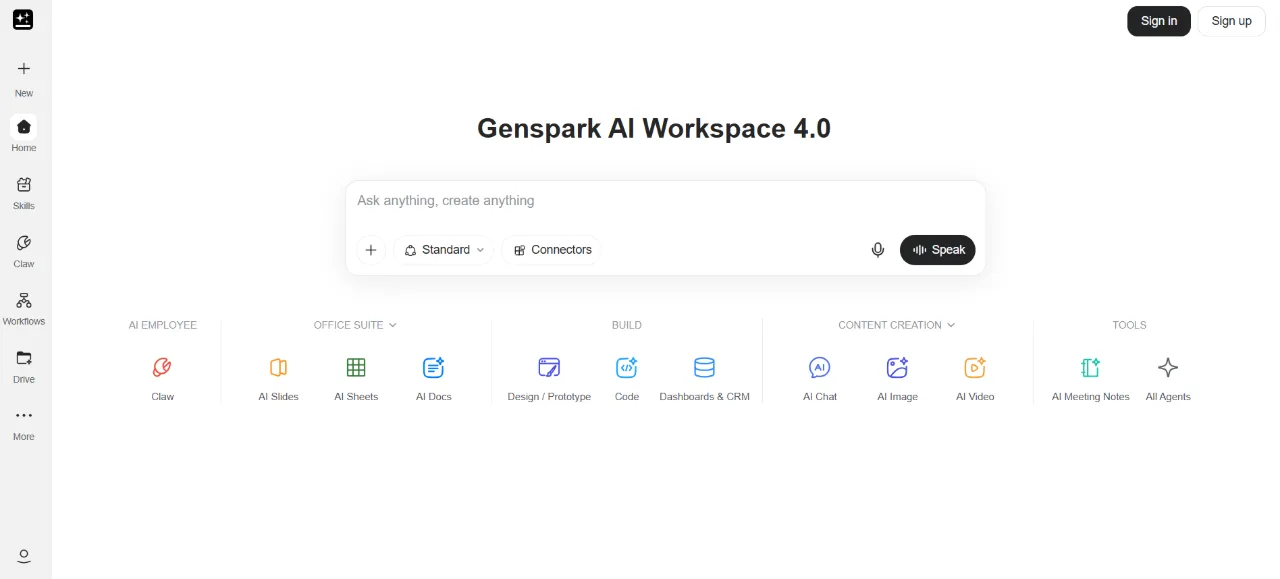Expand the OFFICE SUITE category chevron

click(x=393, y=325)
